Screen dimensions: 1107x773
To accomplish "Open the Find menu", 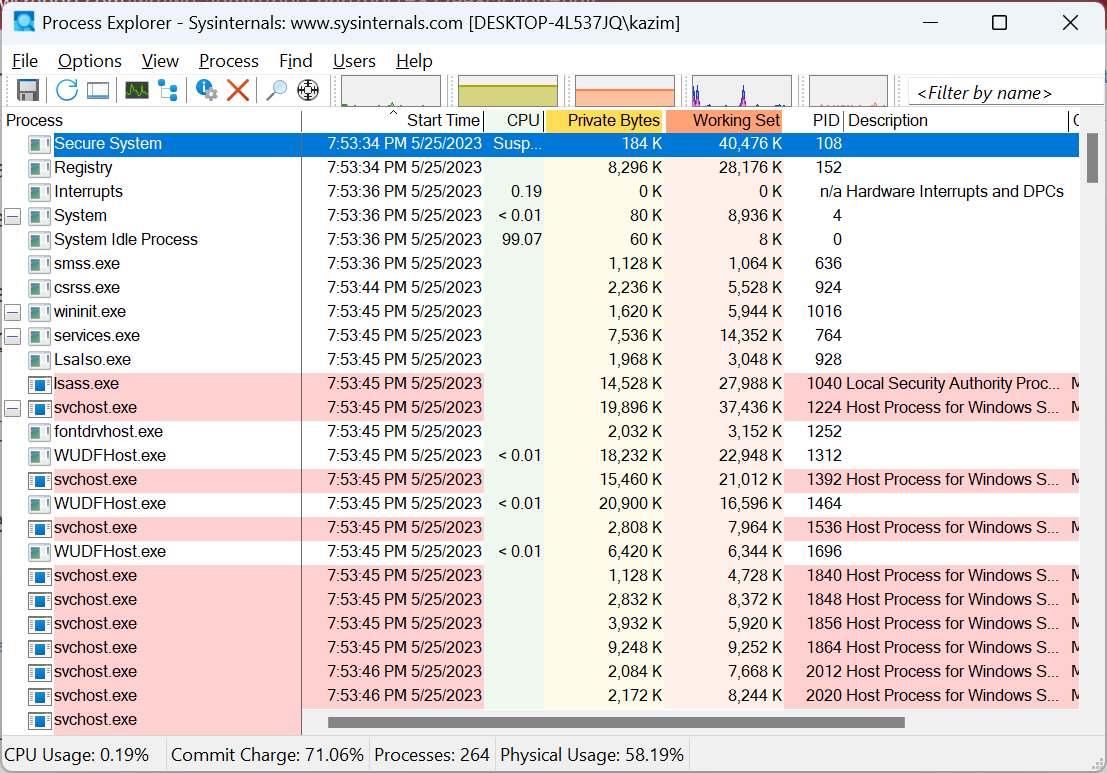I will pyautogui.click(x=296, y=61).
